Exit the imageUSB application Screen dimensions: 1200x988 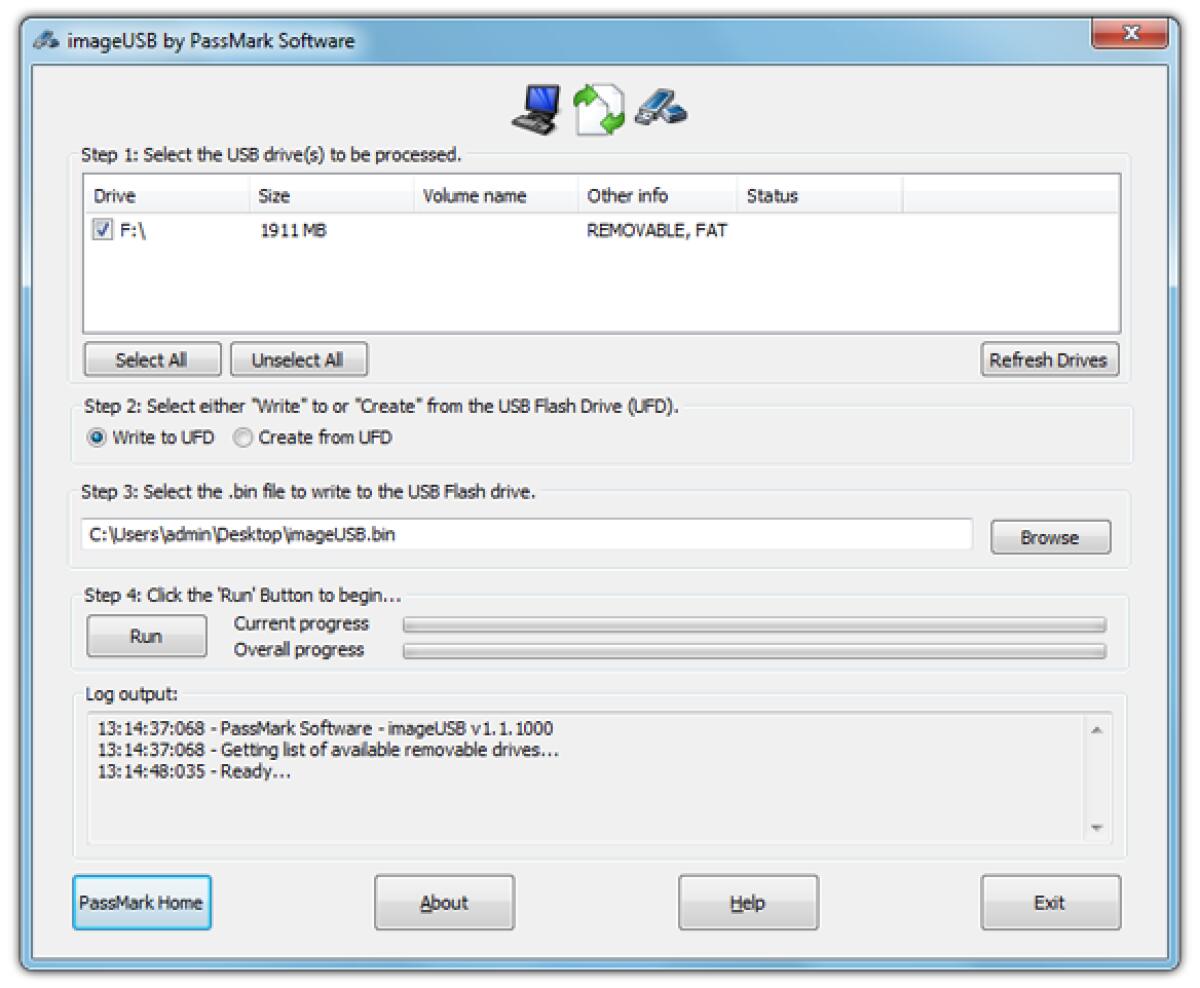(1050, 902)
